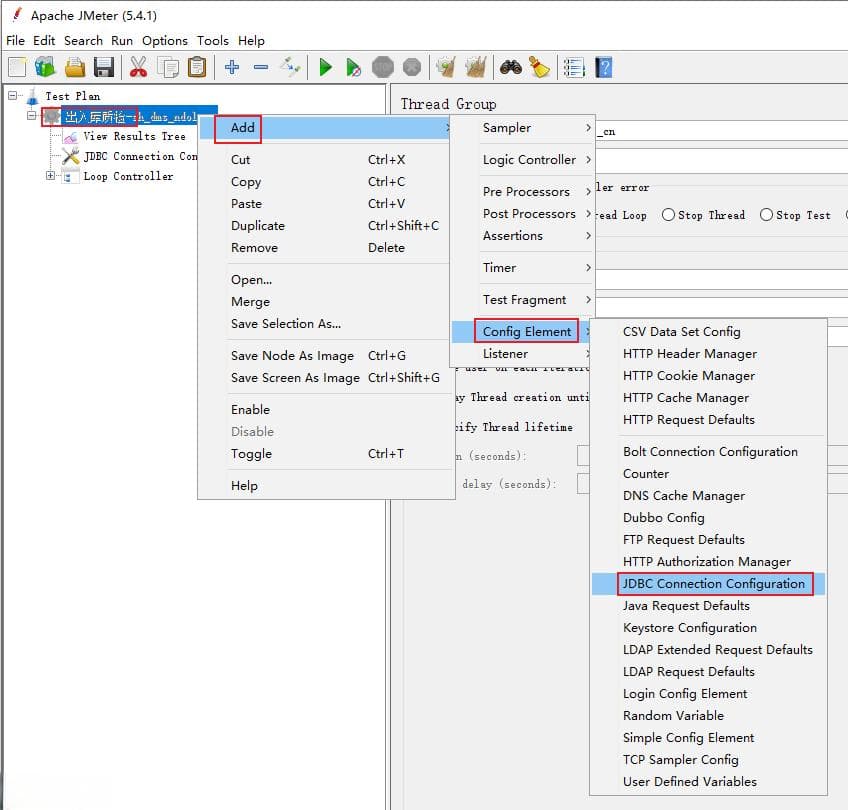Screen dimensions: 848x810
Task: Save the test plan with floppy icon
Action: (x=104, y=68)
